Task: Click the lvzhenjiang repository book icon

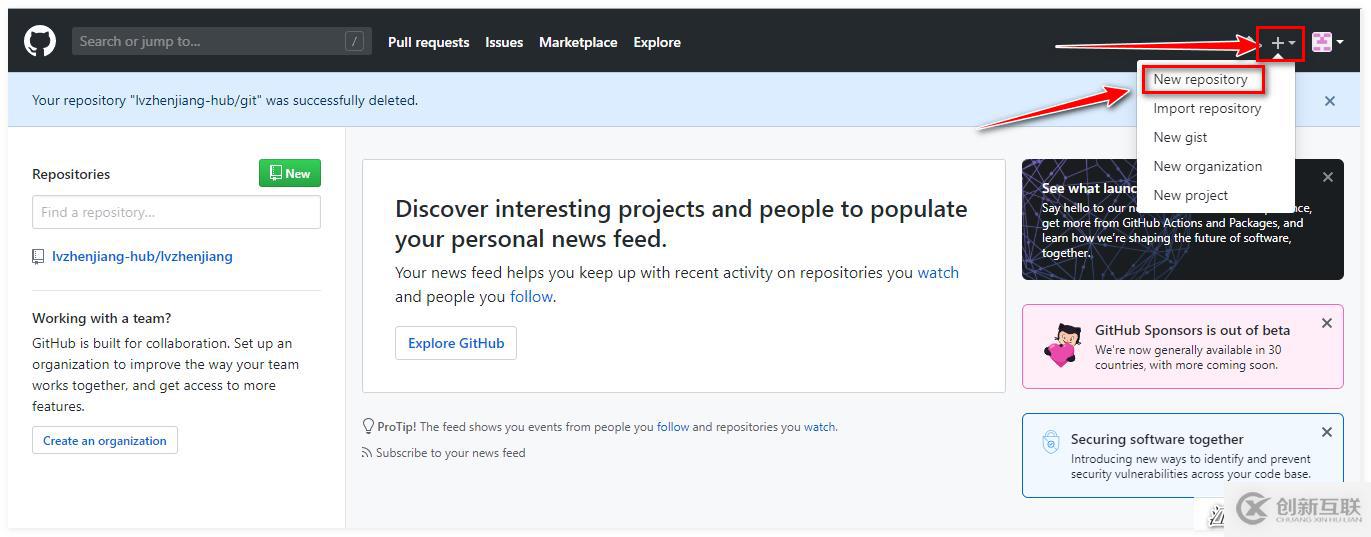Action: [39, 257]
